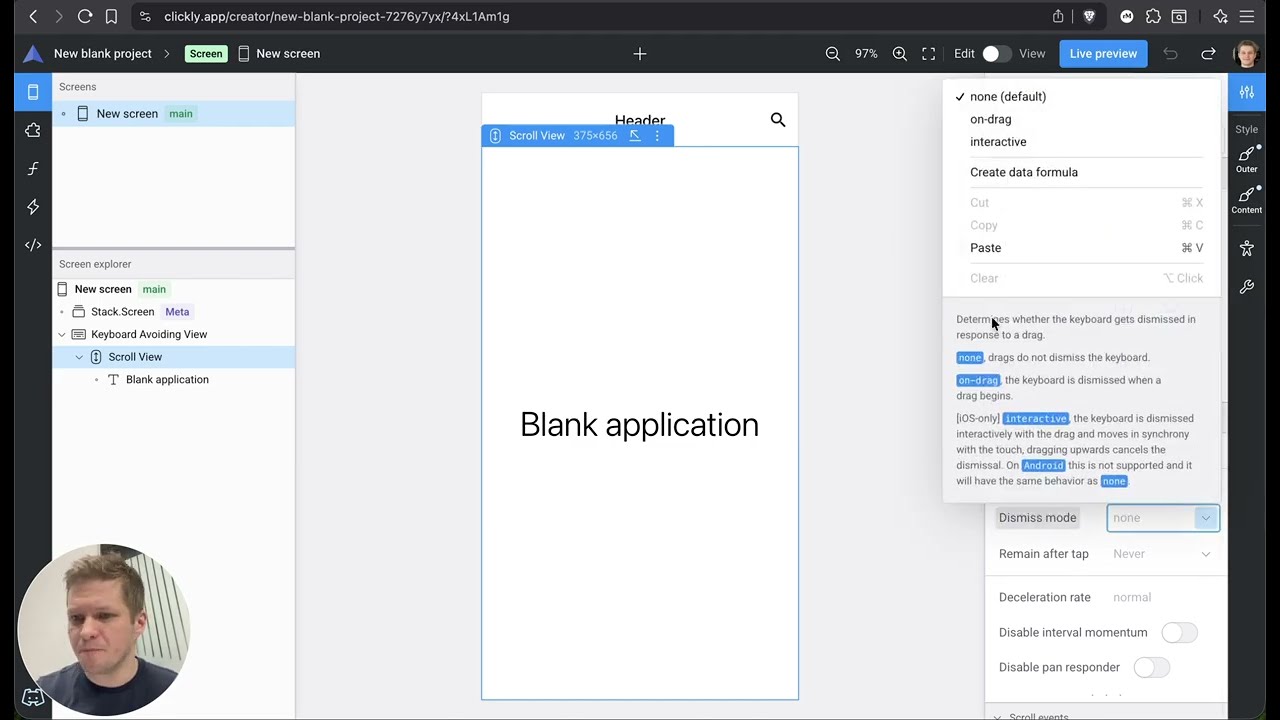Select Paste from the context menu
Image resolution: width=1280 pixels, height=720 pixels.
(x=1081, y=248)
